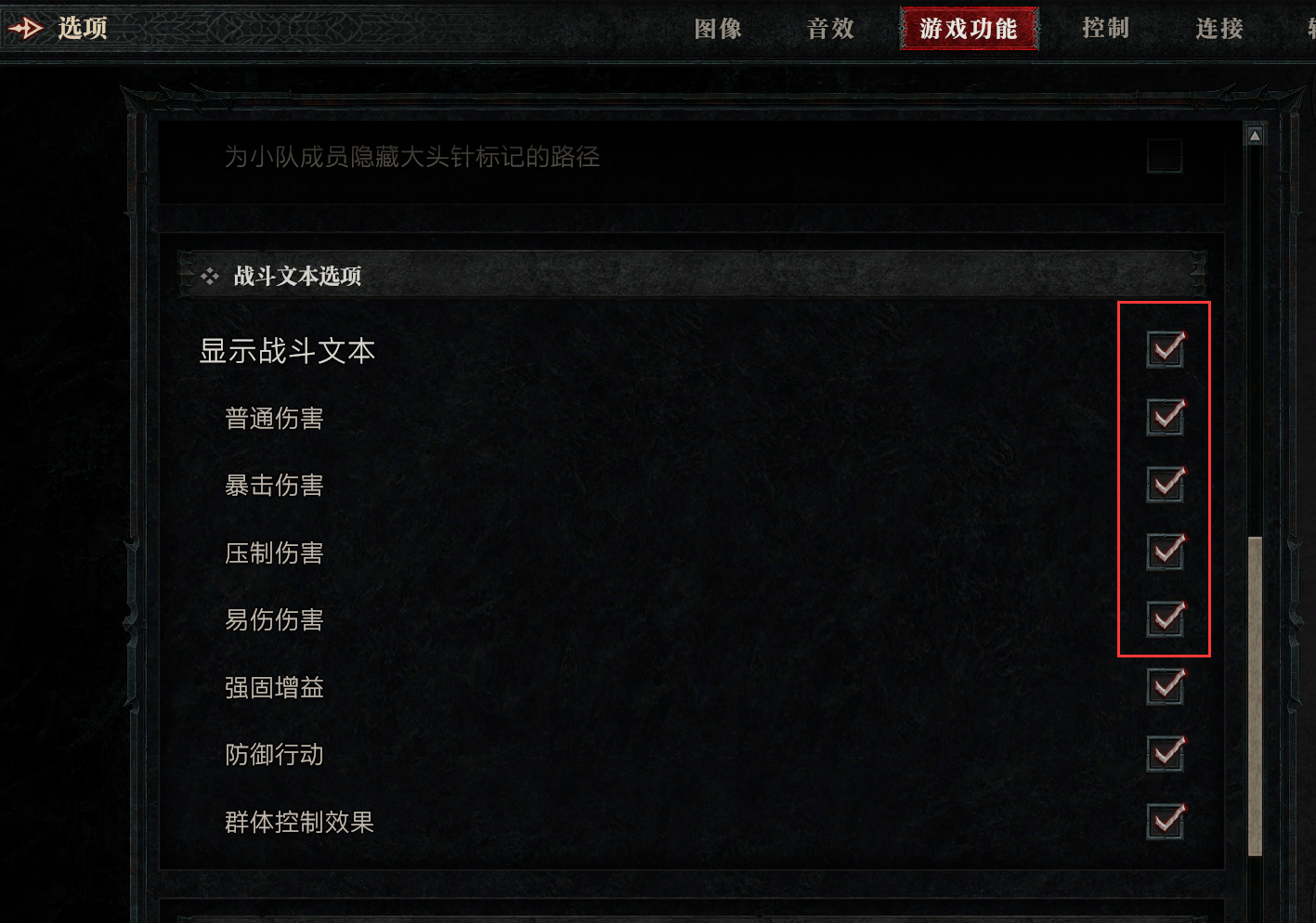Click the 选项 title label
The height and width of the screenshot is (923, 1316).
tap(83, 29)
